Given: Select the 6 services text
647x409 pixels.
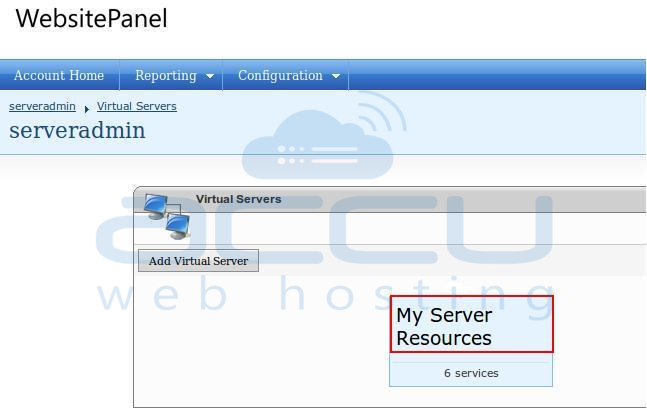Looking at the screenshot, I should click(471, 373).
